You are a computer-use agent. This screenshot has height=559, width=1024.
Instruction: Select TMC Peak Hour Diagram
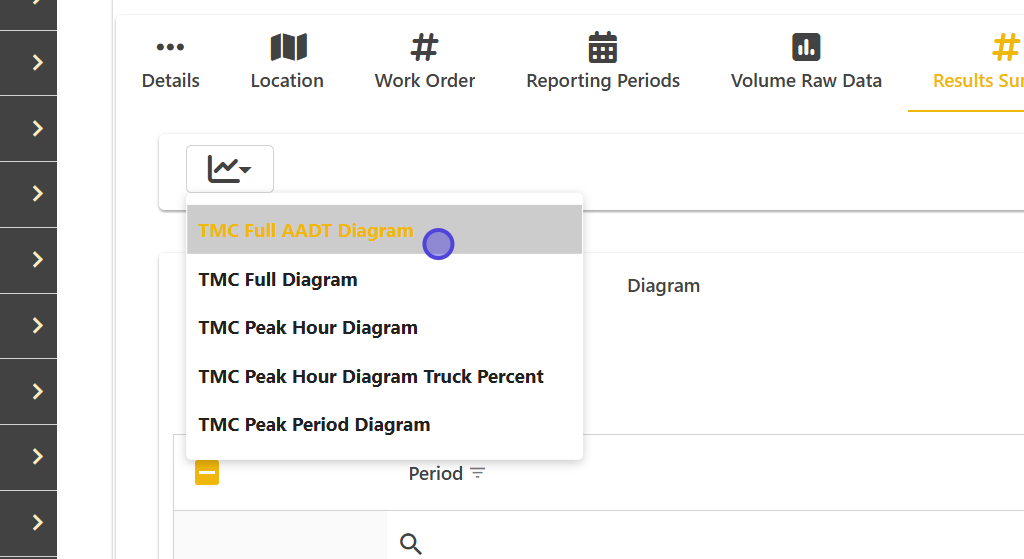pos(308,328)
